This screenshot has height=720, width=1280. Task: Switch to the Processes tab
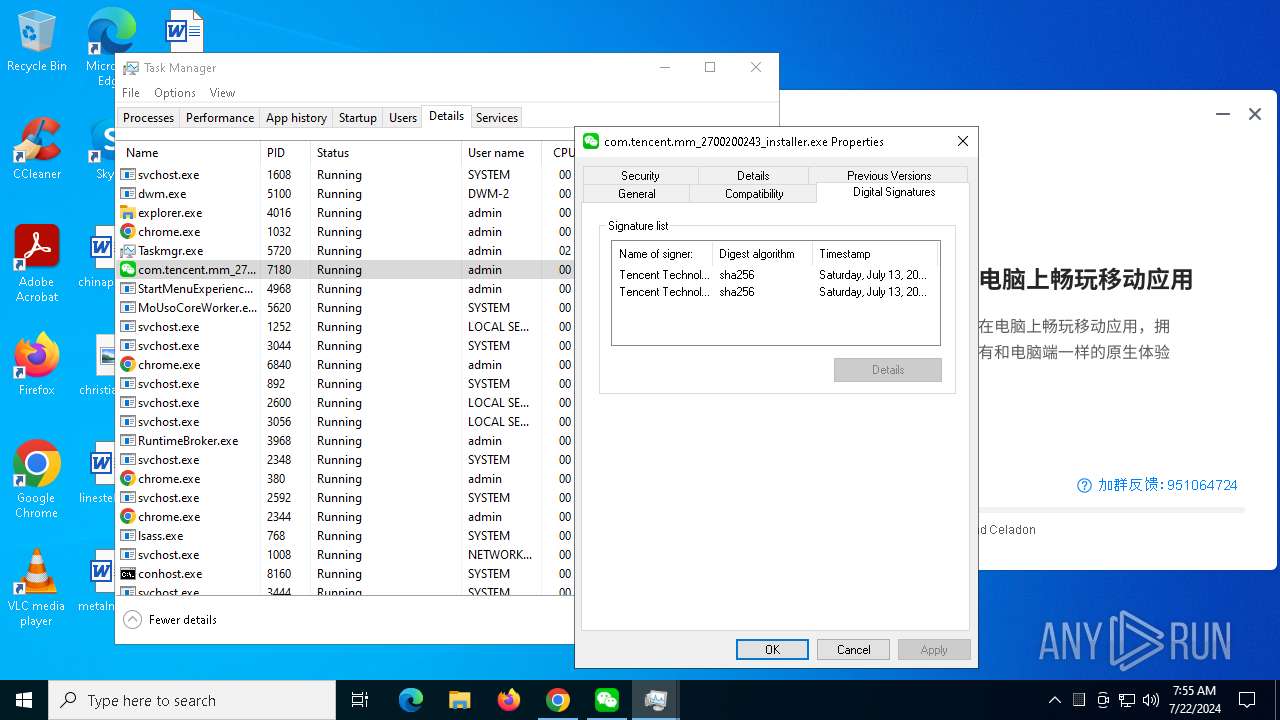[x=148, y=117]
